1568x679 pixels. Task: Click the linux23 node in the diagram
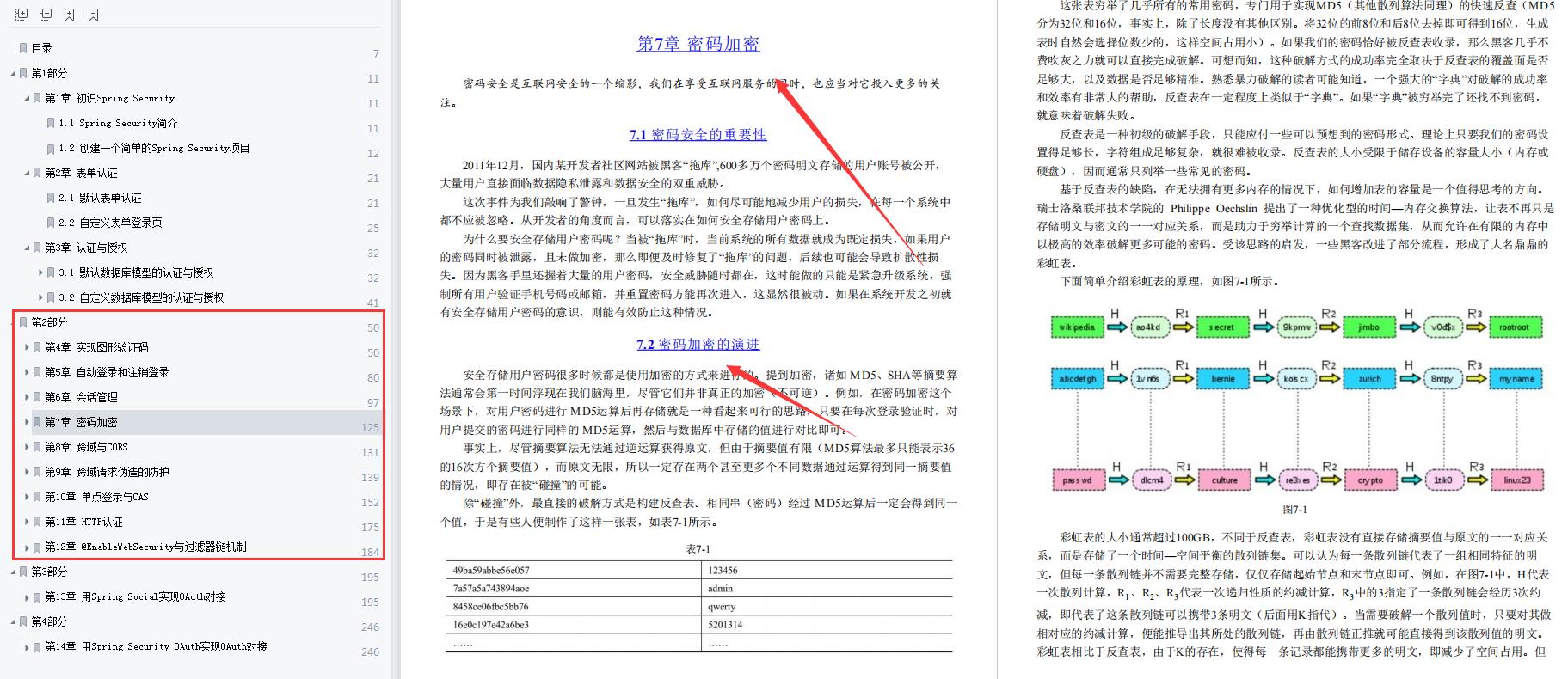[x=1516, y=480]
